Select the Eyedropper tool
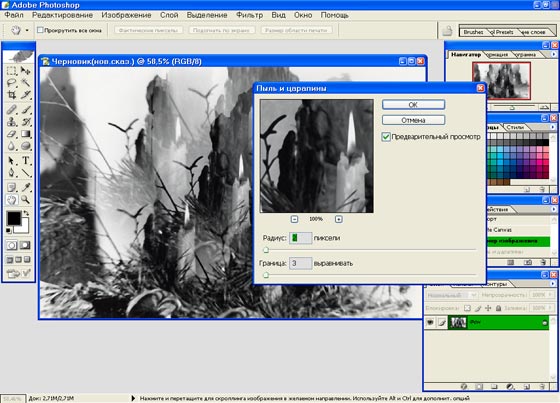 (25, 187)
